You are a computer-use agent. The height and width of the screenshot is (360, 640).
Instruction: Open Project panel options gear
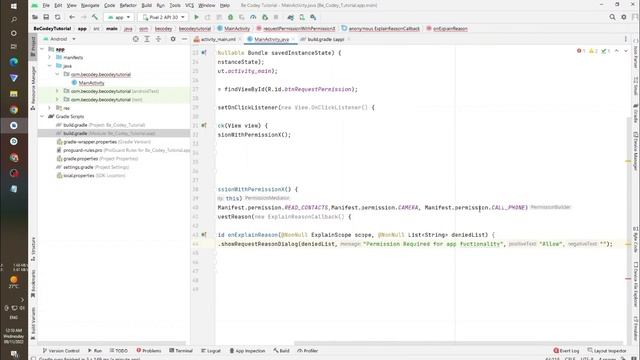point(173,39)
